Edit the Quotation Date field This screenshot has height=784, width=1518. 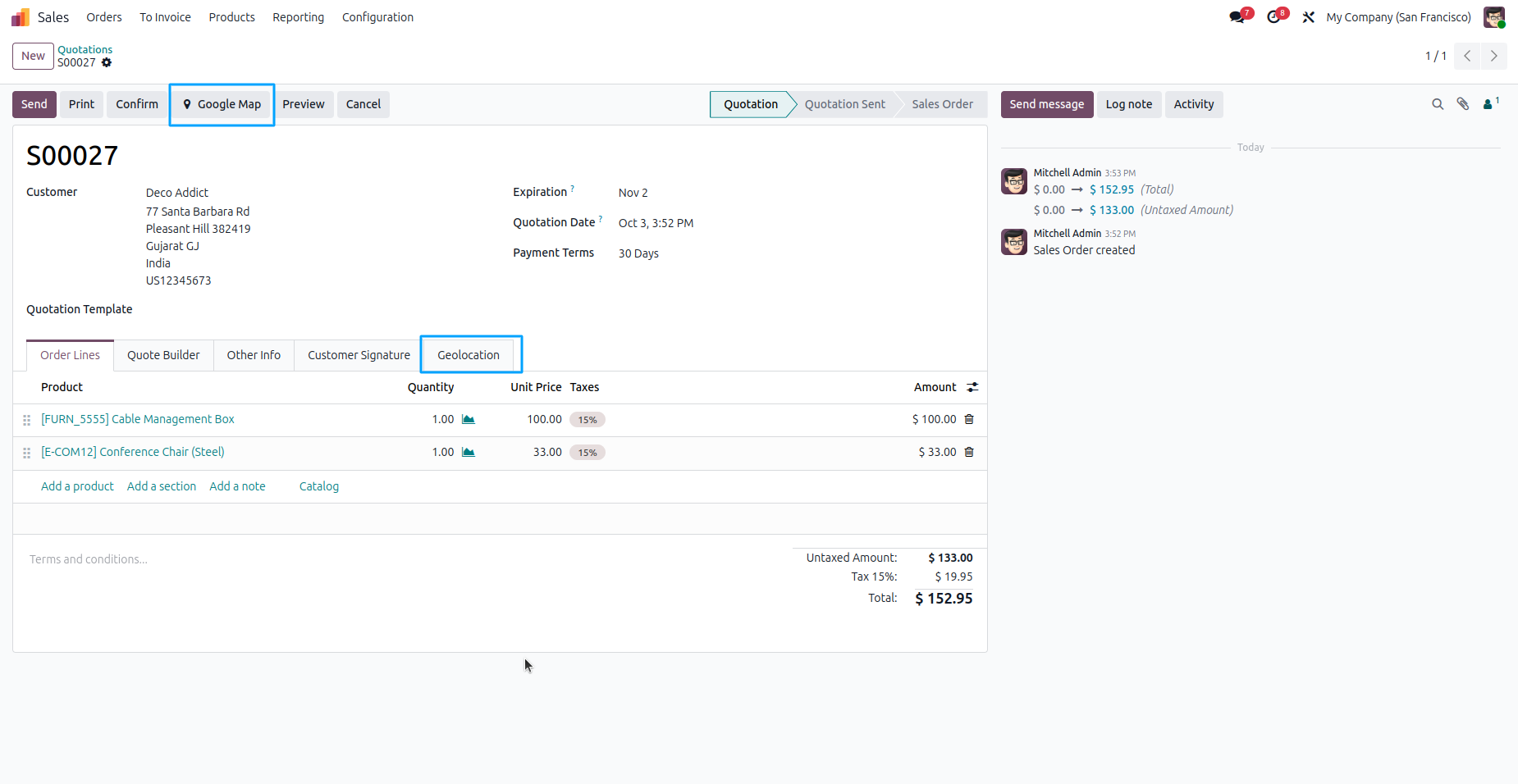coord(656,223)
